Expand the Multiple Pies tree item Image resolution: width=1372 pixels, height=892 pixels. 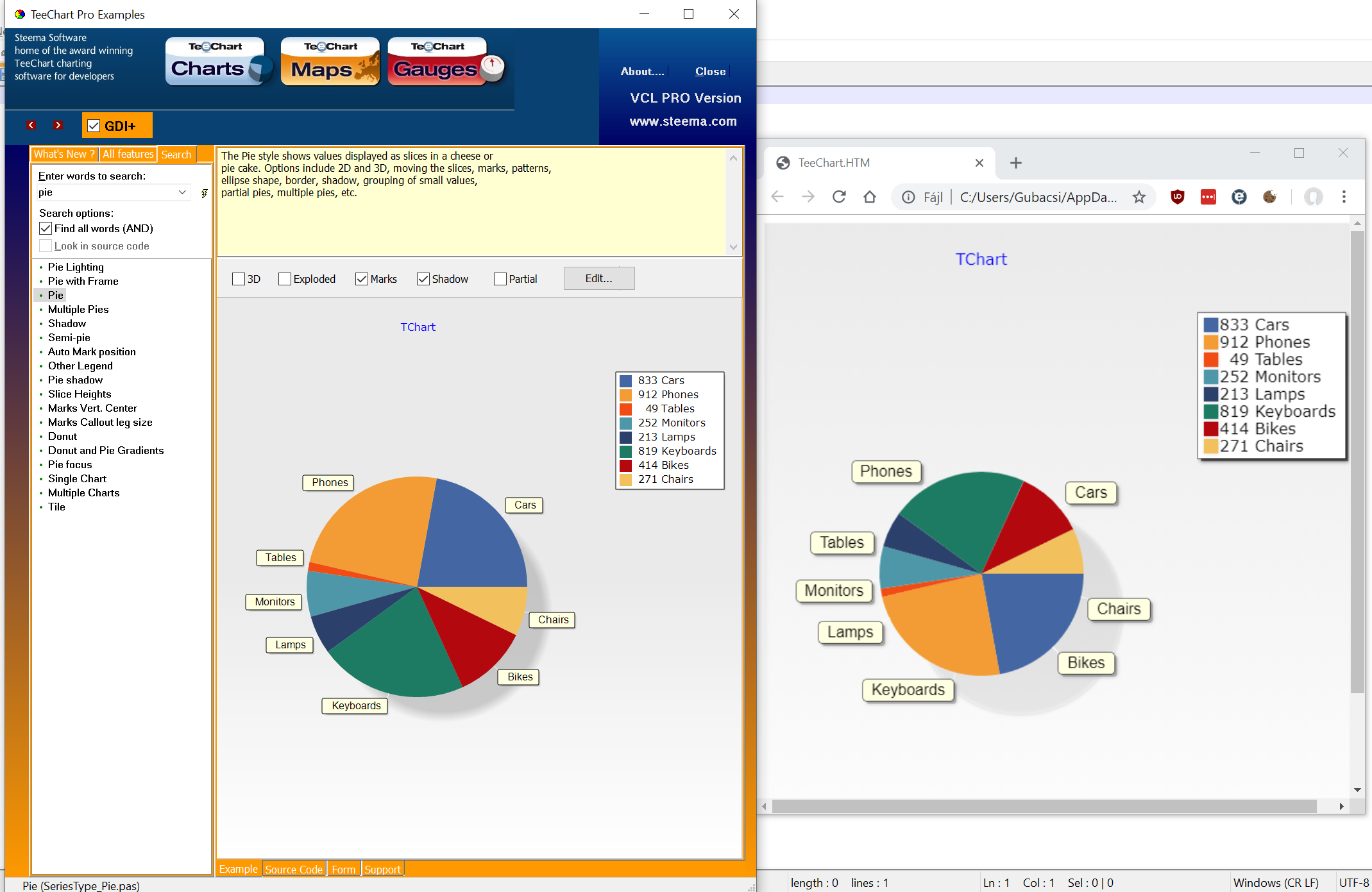point(79,309)
